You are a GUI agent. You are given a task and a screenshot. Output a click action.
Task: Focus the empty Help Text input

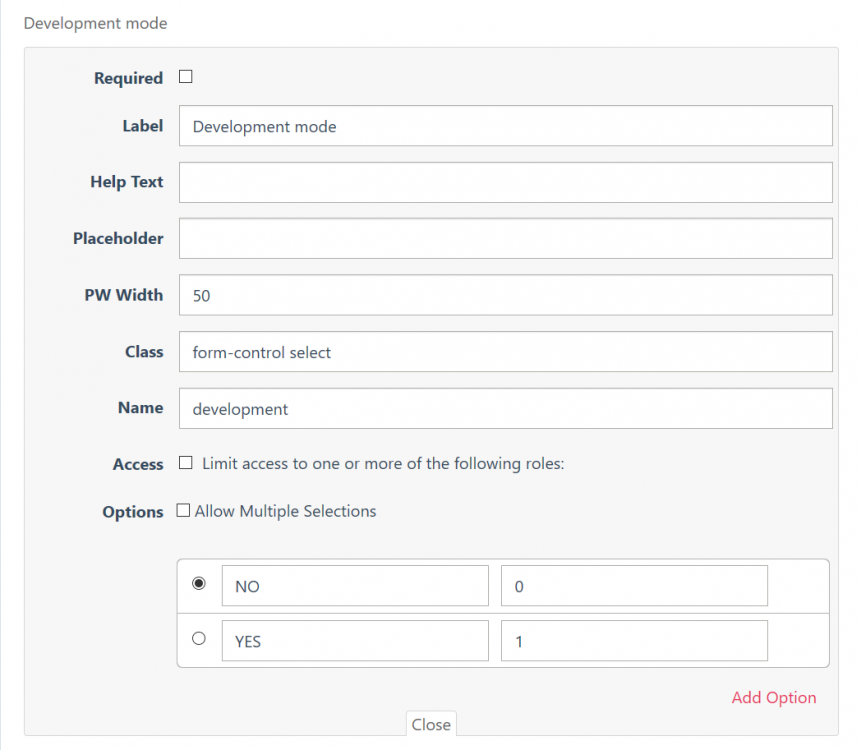505,183
